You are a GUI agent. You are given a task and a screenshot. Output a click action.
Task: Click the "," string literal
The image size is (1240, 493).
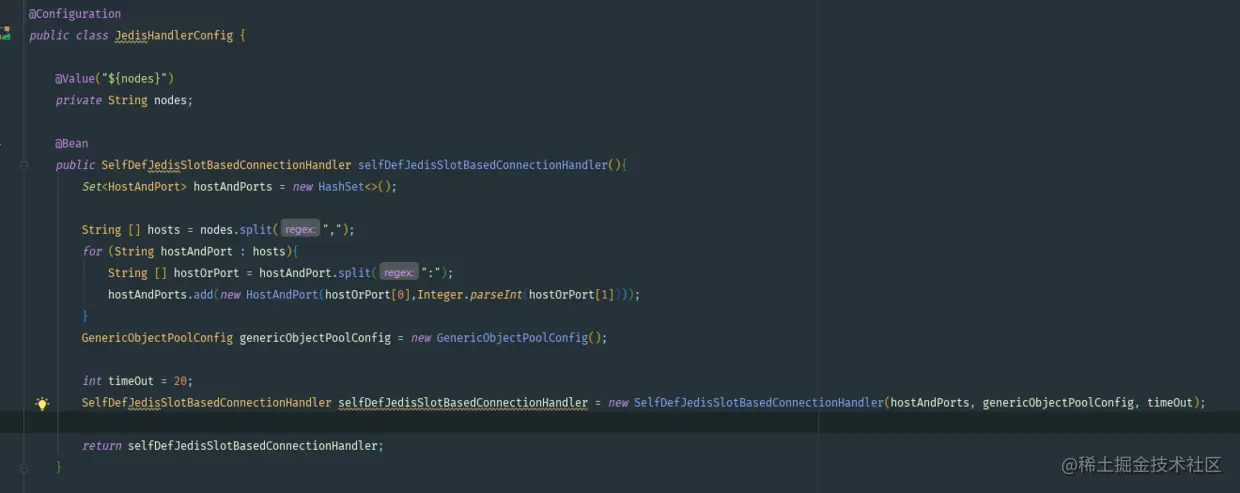click(x=332, y=230)
